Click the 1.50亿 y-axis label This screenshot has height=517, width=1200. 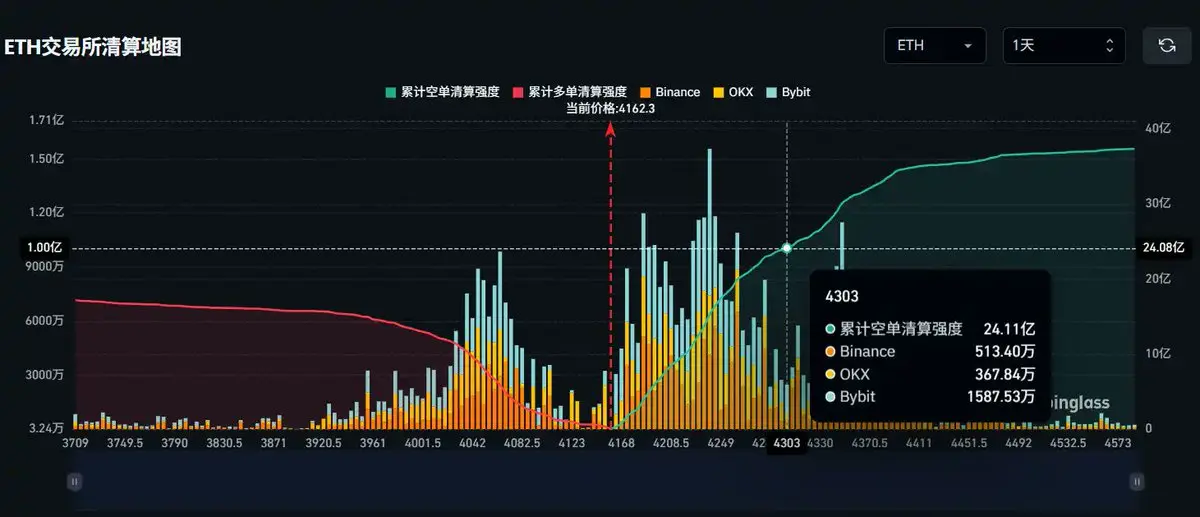[47, 159]
